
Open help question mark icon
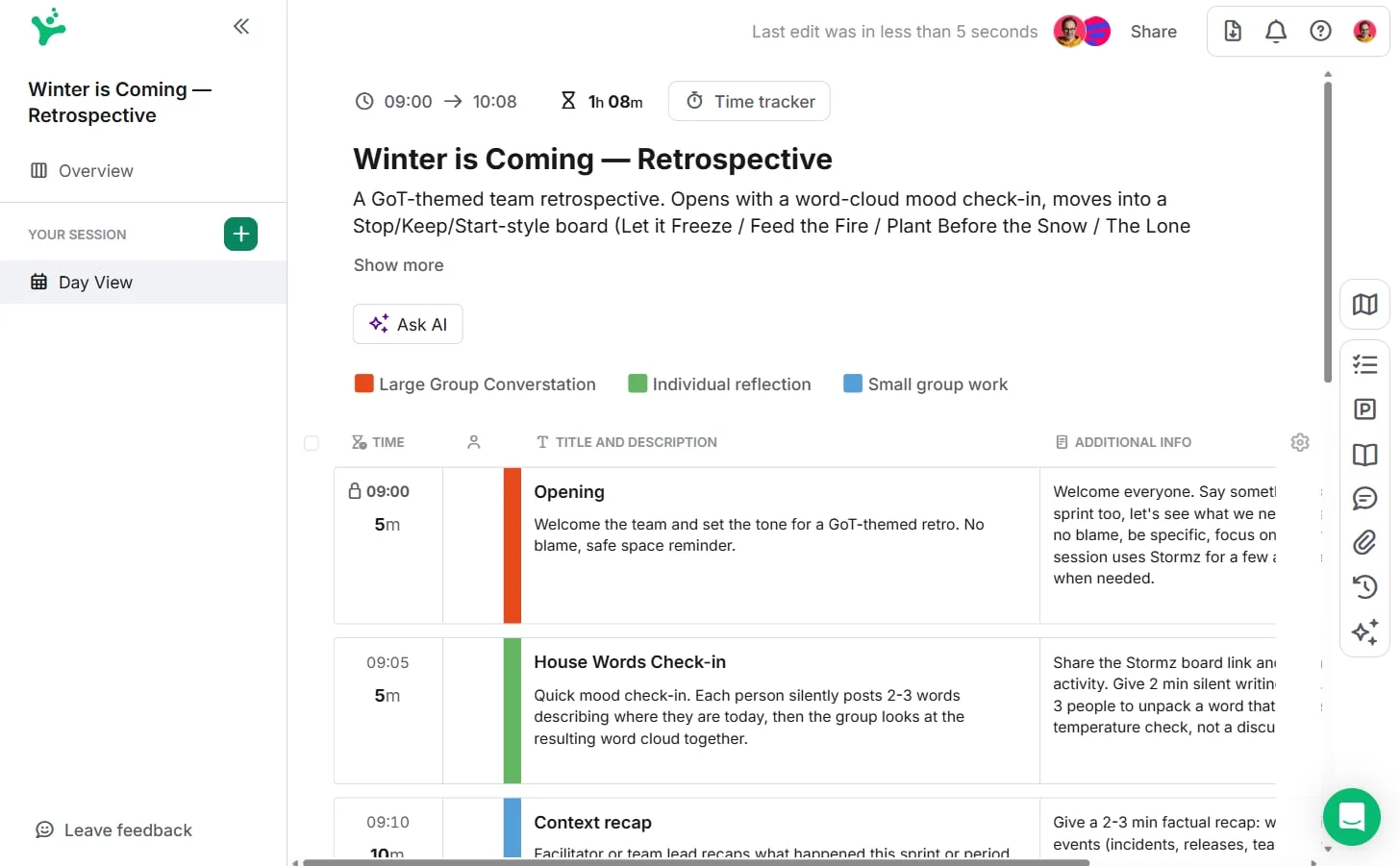click(x=1320, y=31)
